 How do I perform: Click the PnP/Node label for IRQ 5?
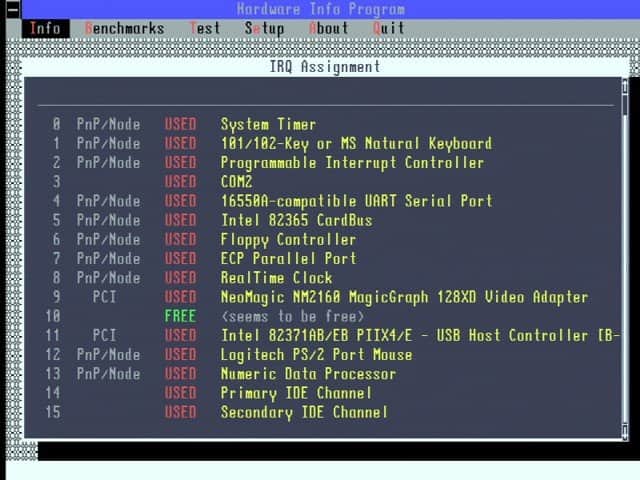(109, 220)
